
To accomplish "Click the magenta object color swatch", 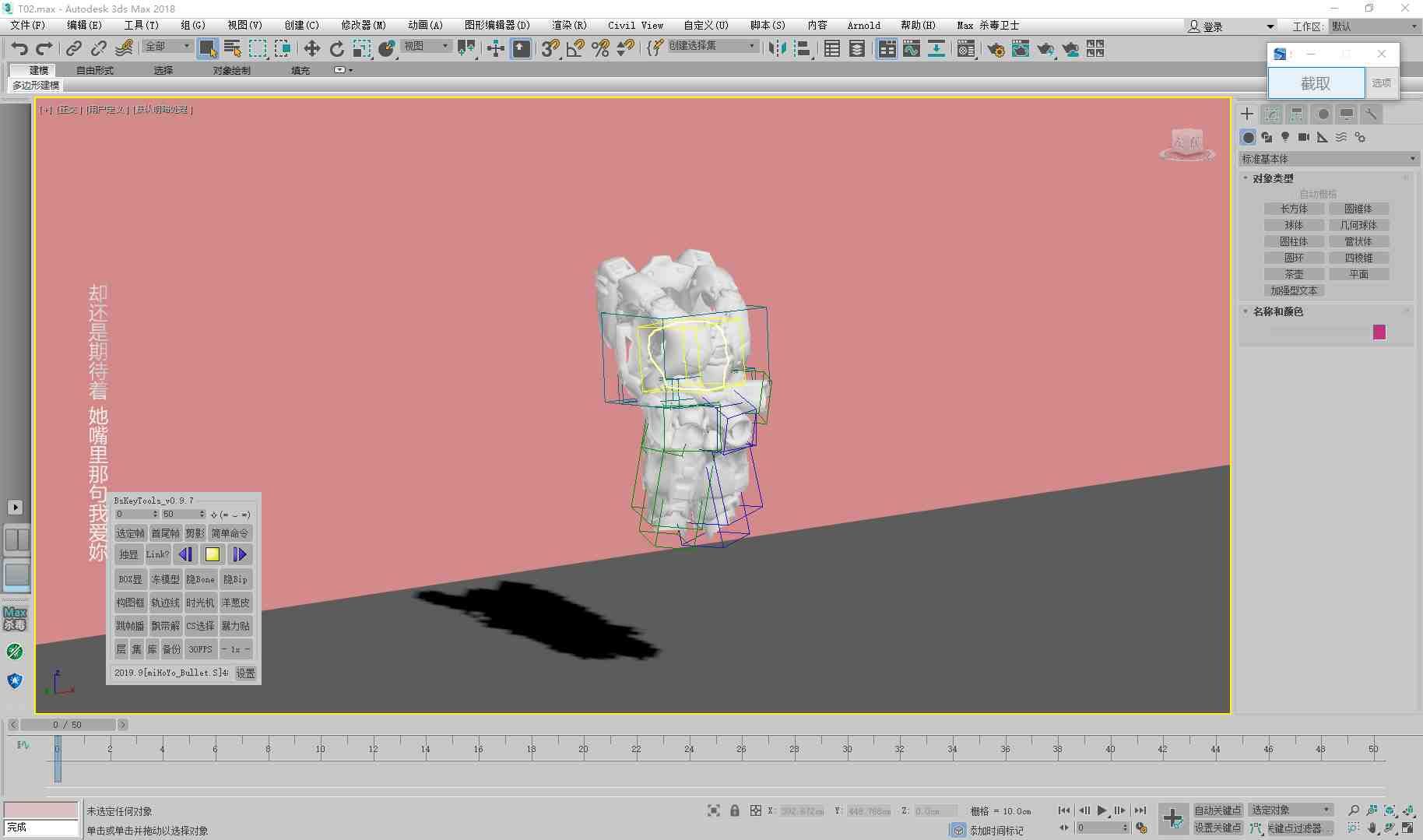I will tap(1379, 332).
